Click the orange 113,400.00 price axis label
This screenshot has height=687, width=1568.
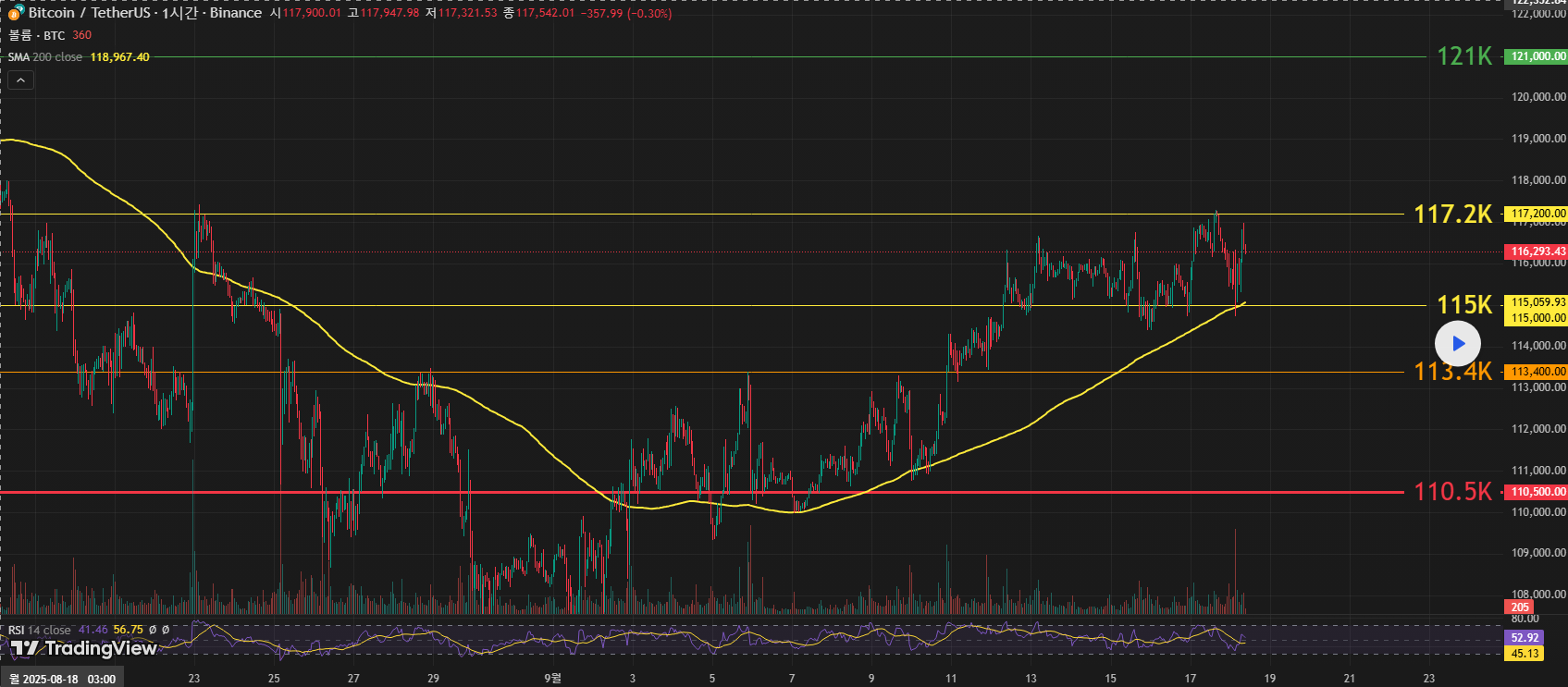click(1536, 372)
